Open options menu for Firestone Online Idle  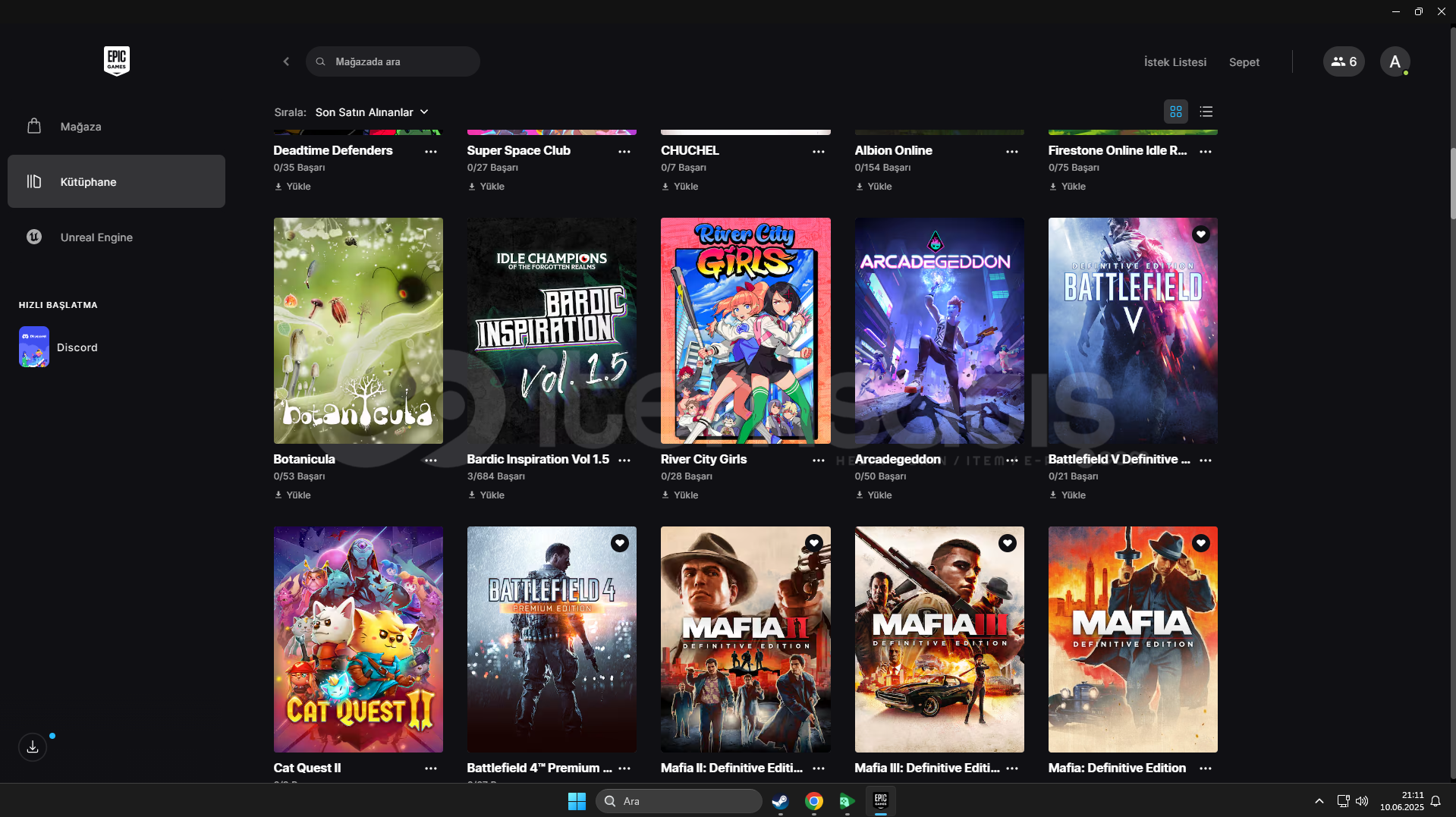tap(1206, 152)
